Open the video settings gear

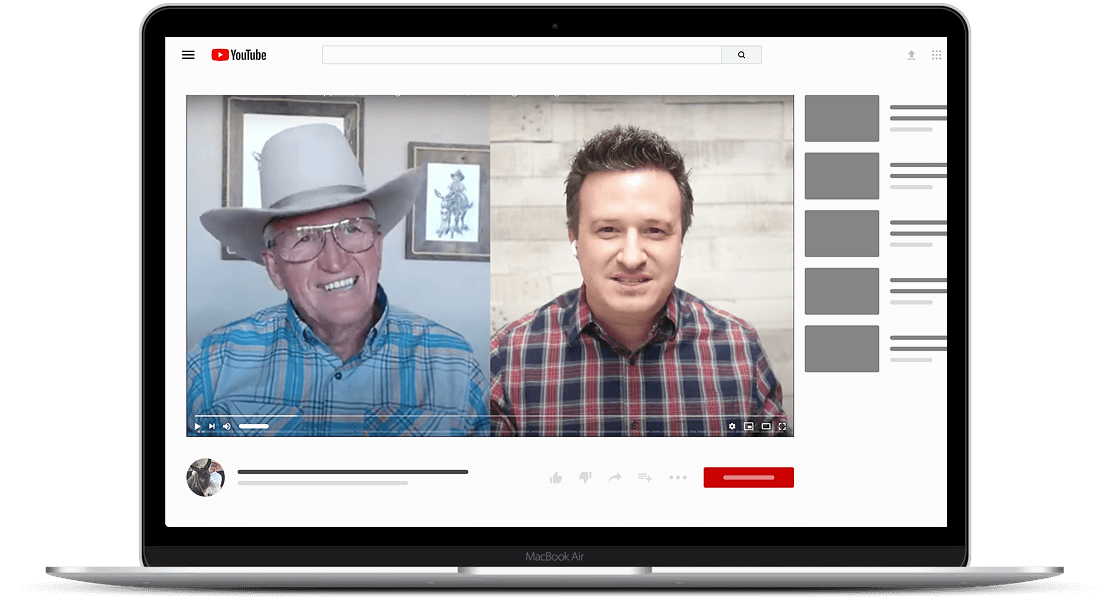click(x=732, y=426)
